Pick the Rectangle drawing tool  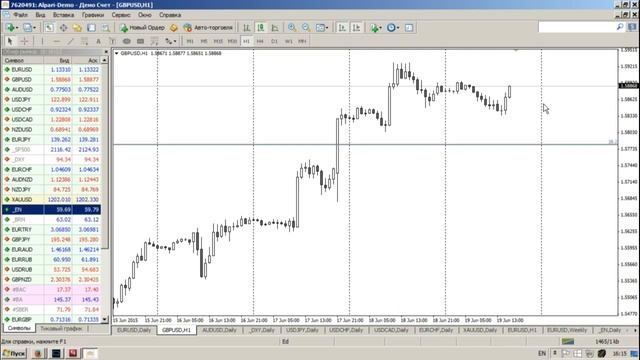coord(140,41)
